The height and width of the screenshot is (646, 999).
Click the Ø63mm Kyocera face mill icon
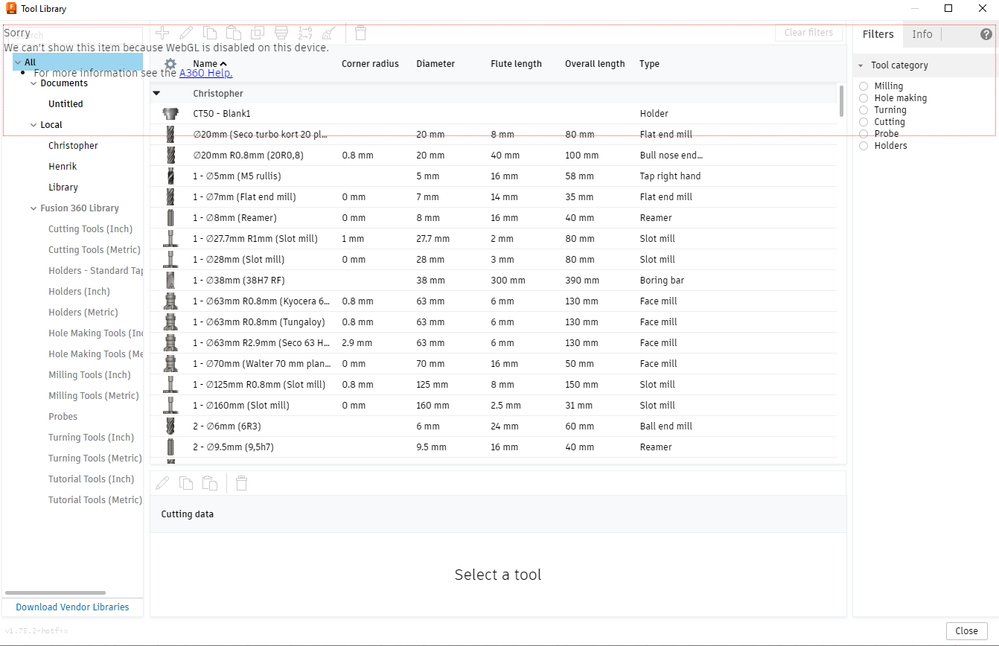point(170,301)
